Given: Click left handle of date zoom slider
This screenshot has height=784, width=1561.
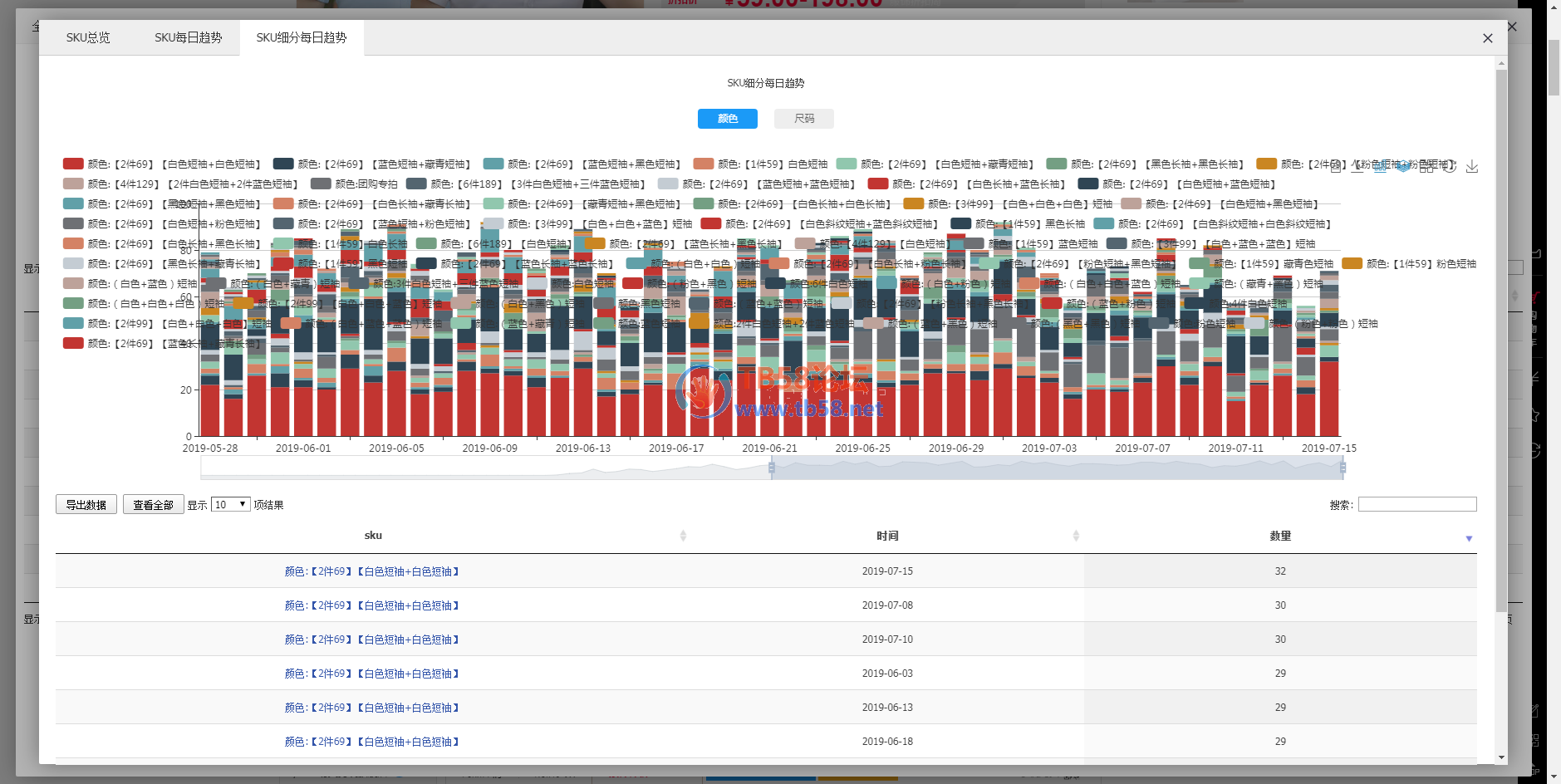Looking at the screenshot, I should [772, 468].
